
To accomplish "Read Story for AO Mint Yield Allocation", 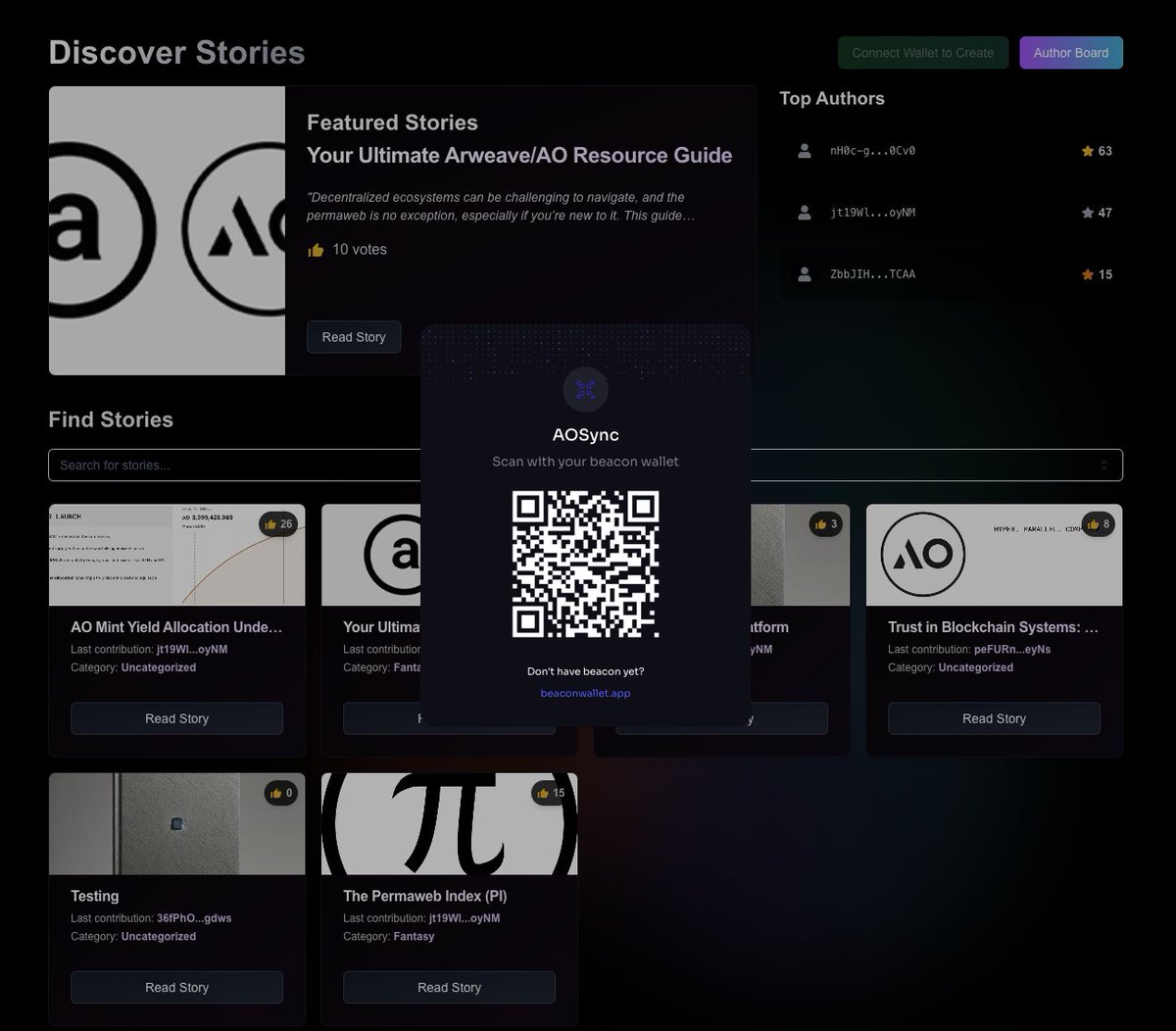I will [x=177, y=718].
